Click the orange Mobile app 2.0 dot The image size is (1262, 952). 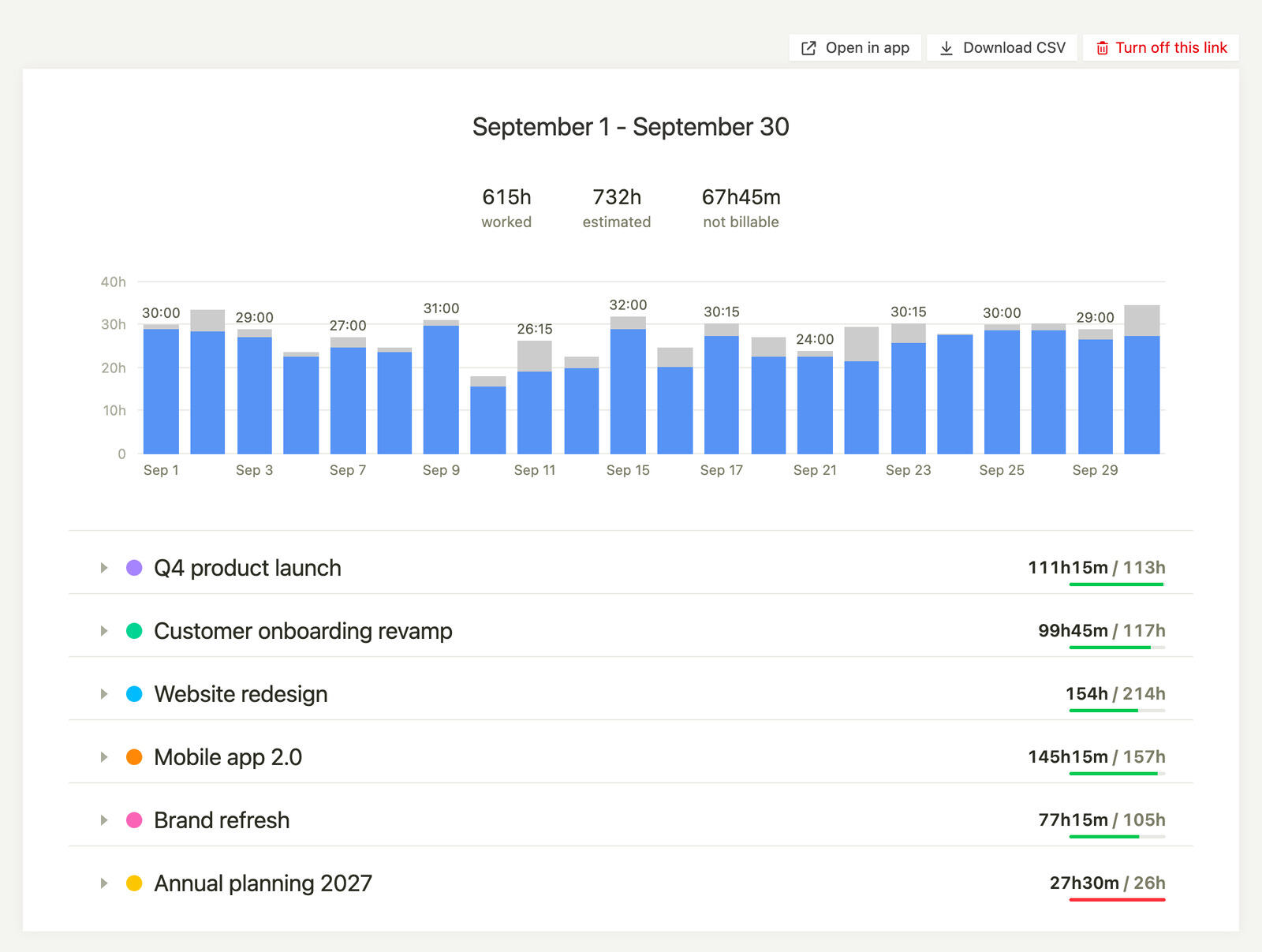tap(134, 757)
